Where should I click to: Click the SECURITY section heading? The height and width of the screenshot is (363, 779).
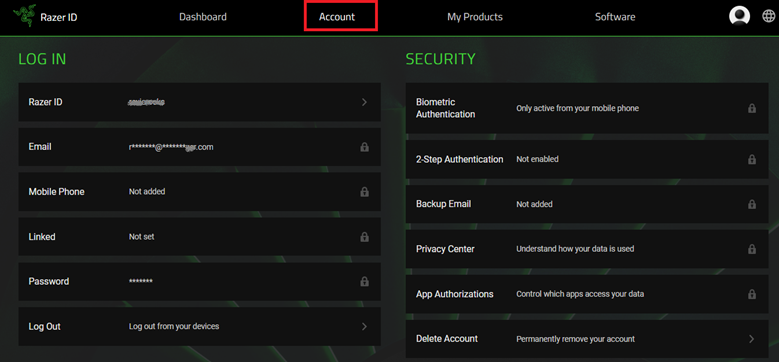[440, 59]
